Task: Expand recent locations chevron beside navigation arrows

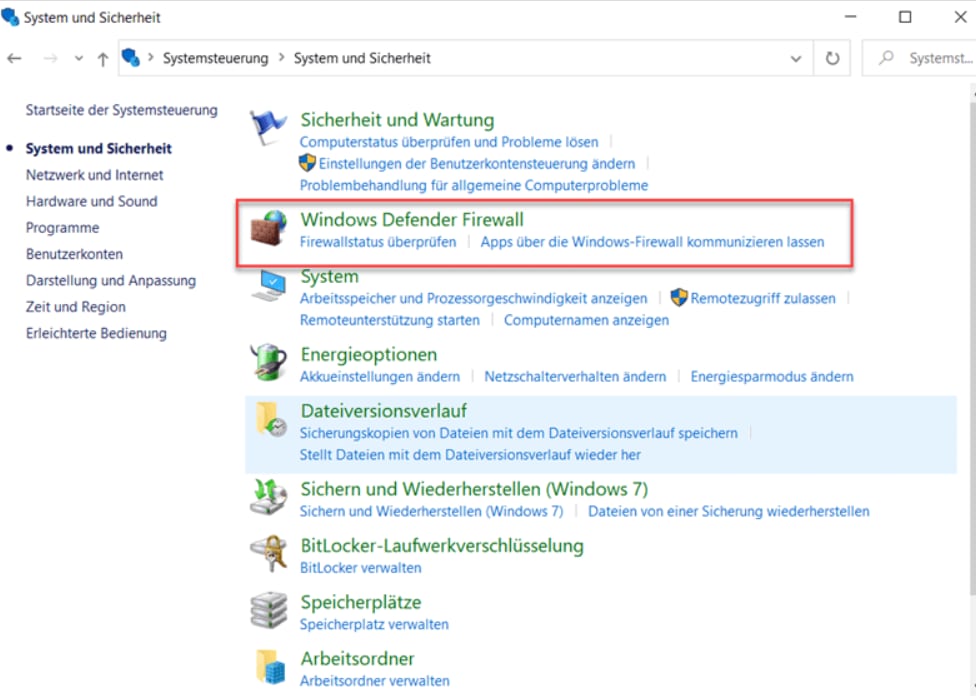Action: coord(78,58)
